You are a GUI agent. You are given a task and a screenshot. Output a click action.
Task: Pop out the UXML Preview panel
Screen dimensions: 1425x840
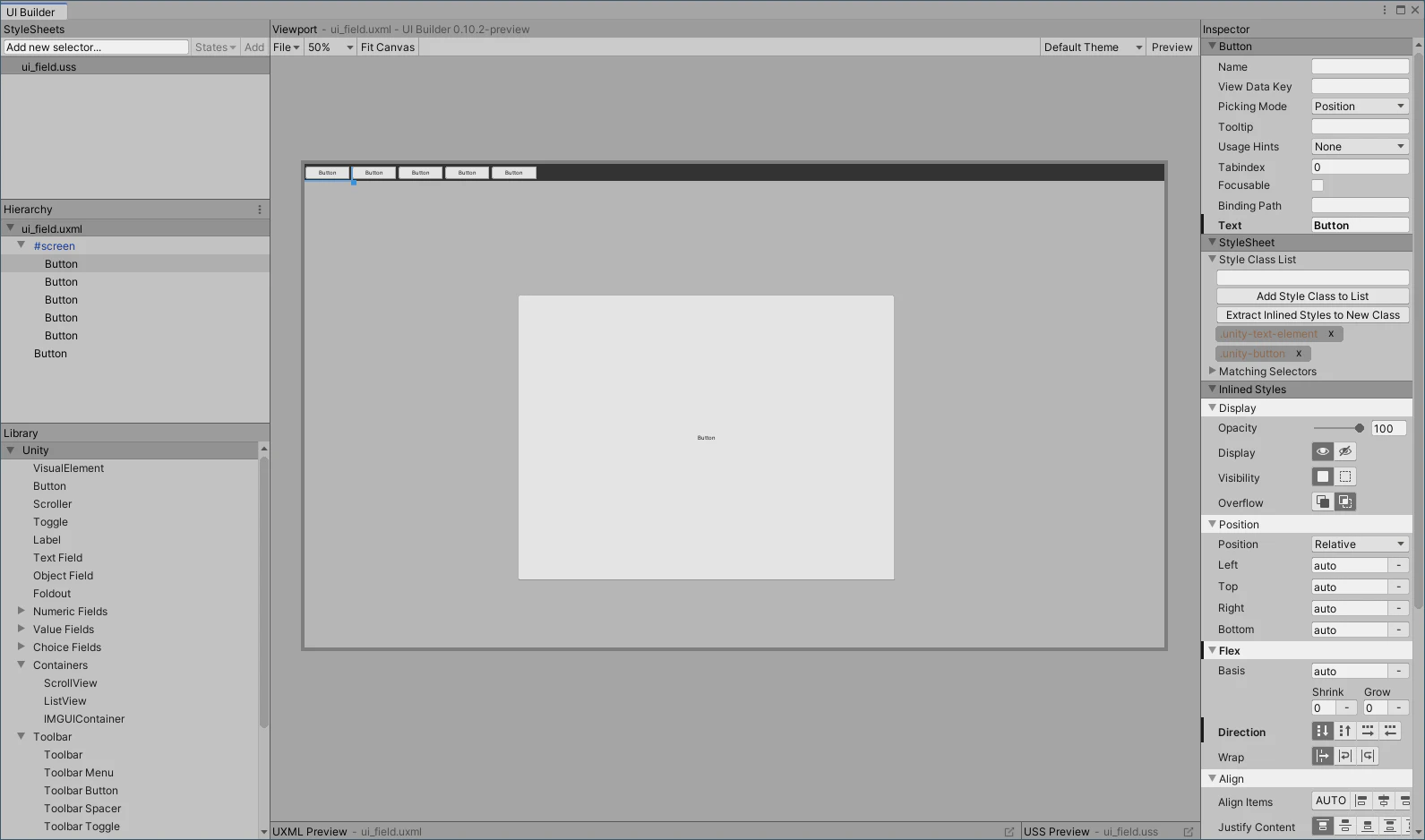[x=1009, y=832]
